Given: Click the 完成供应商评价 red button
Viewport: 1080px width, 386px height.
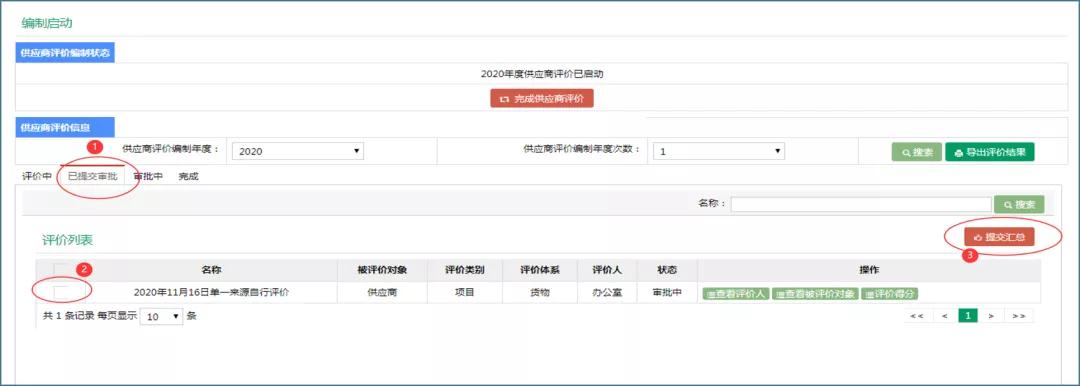Looking at the screenshot, I should [541, 99].
